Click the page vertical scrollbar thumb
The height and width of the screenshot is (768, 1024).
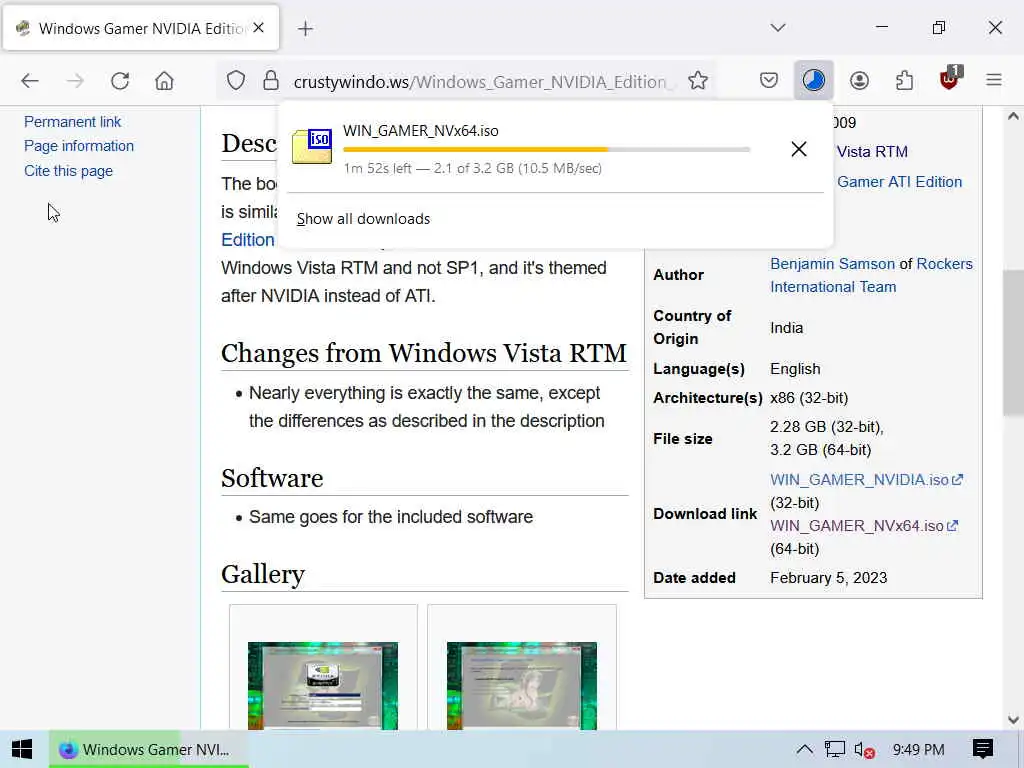tap(1013, 342)
